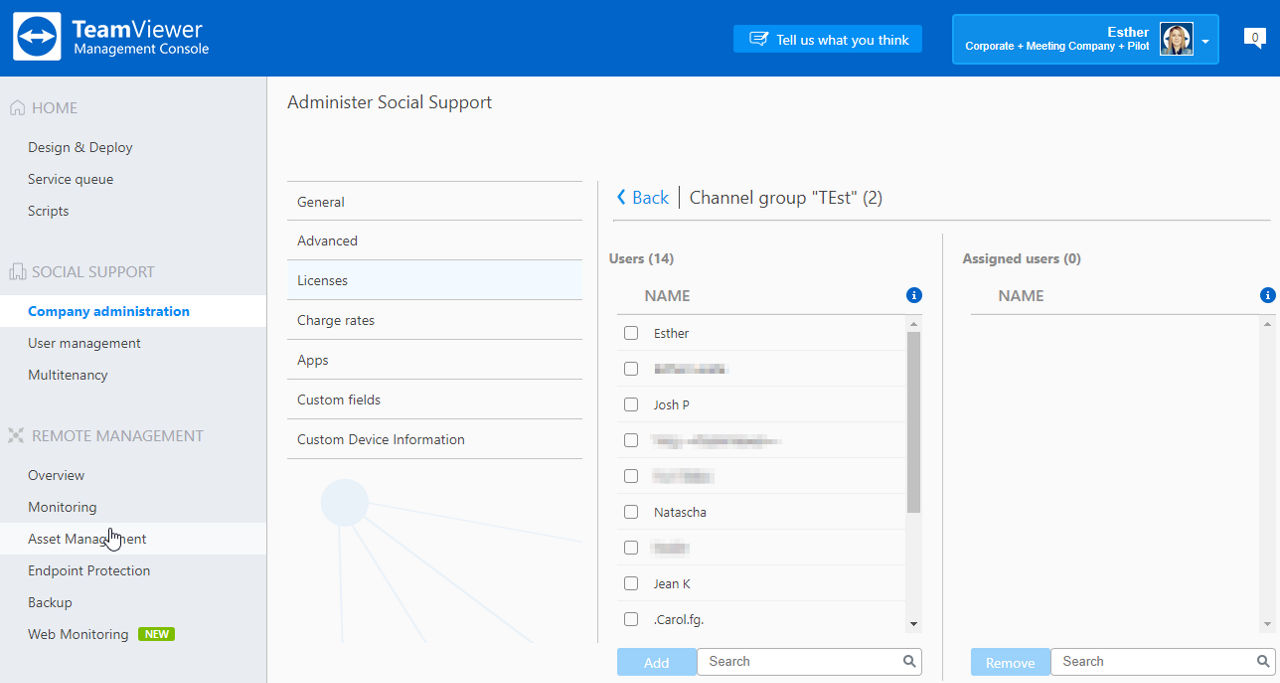Click the REMOTE MANAGEMENT section heading
This screenshot has width=1280, height=683.
118,436
